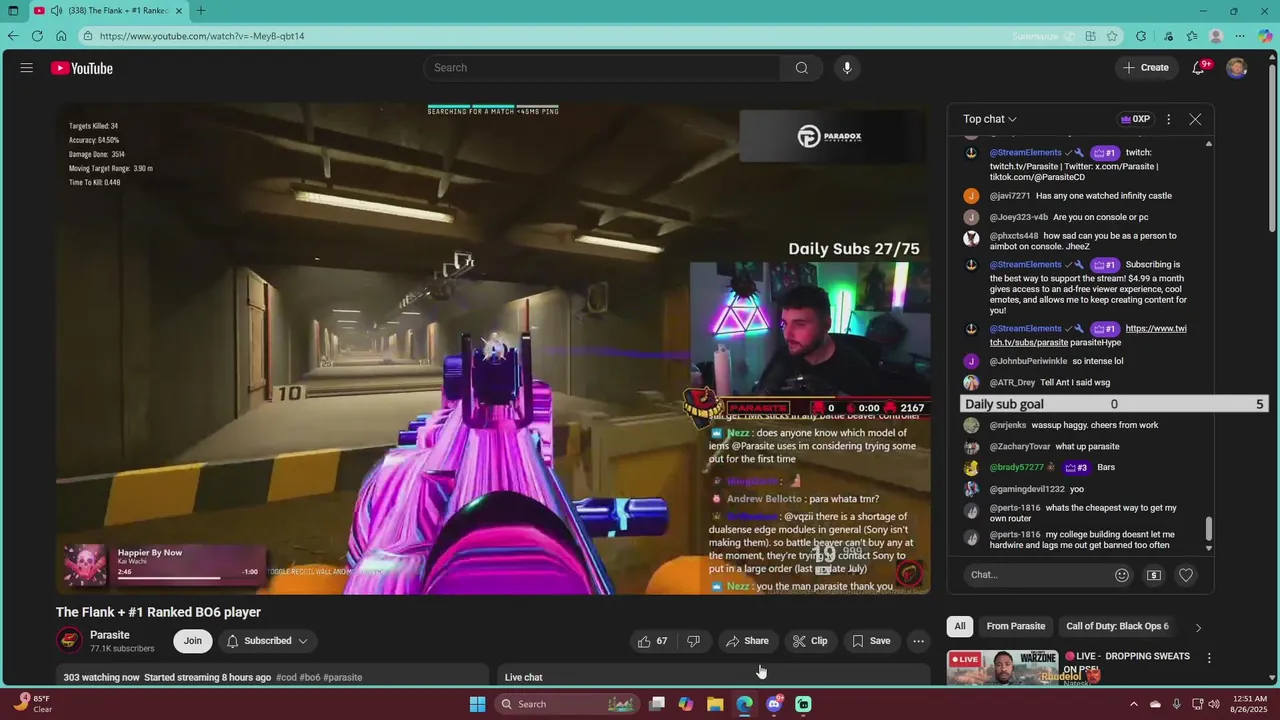Viewport: 1280px width, 720px height.
Task: Send a heart reaction in chat
Action: pos(1186,575)
